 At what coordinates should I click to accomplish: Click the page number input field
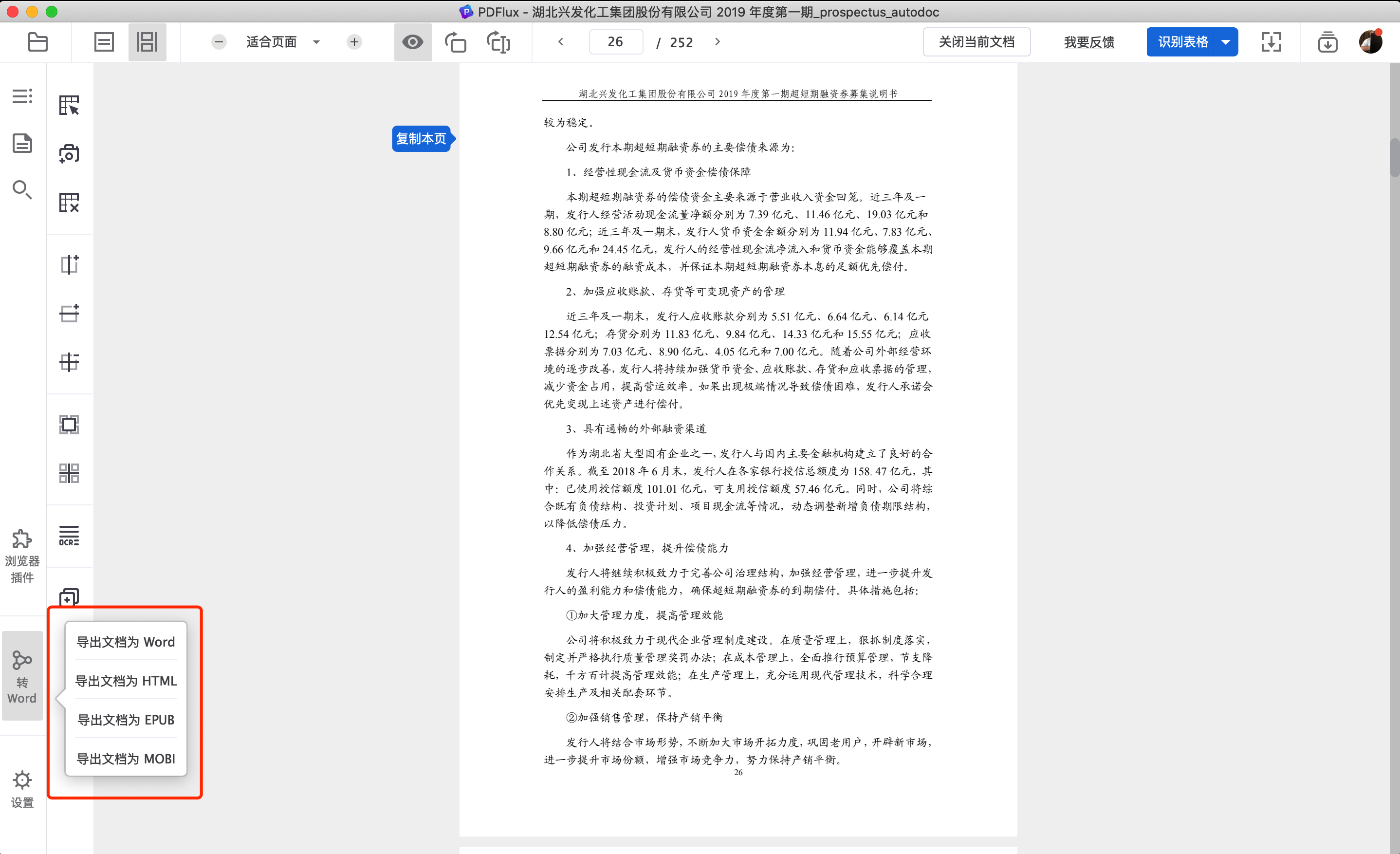[615, 42]
